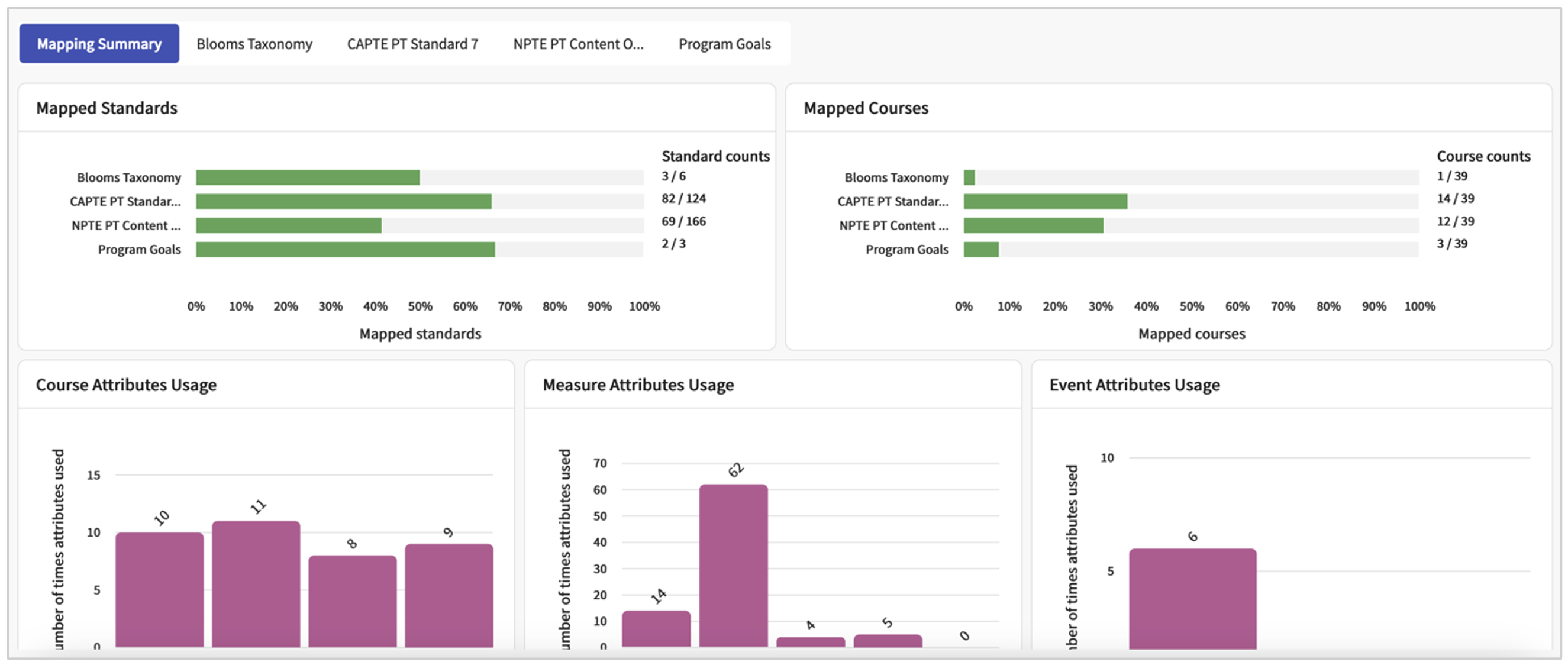This screenshot has height=665, width=1568.
Task: Switch to the Blooms Taxonomy tab
Action: click(x=254, y=44)
